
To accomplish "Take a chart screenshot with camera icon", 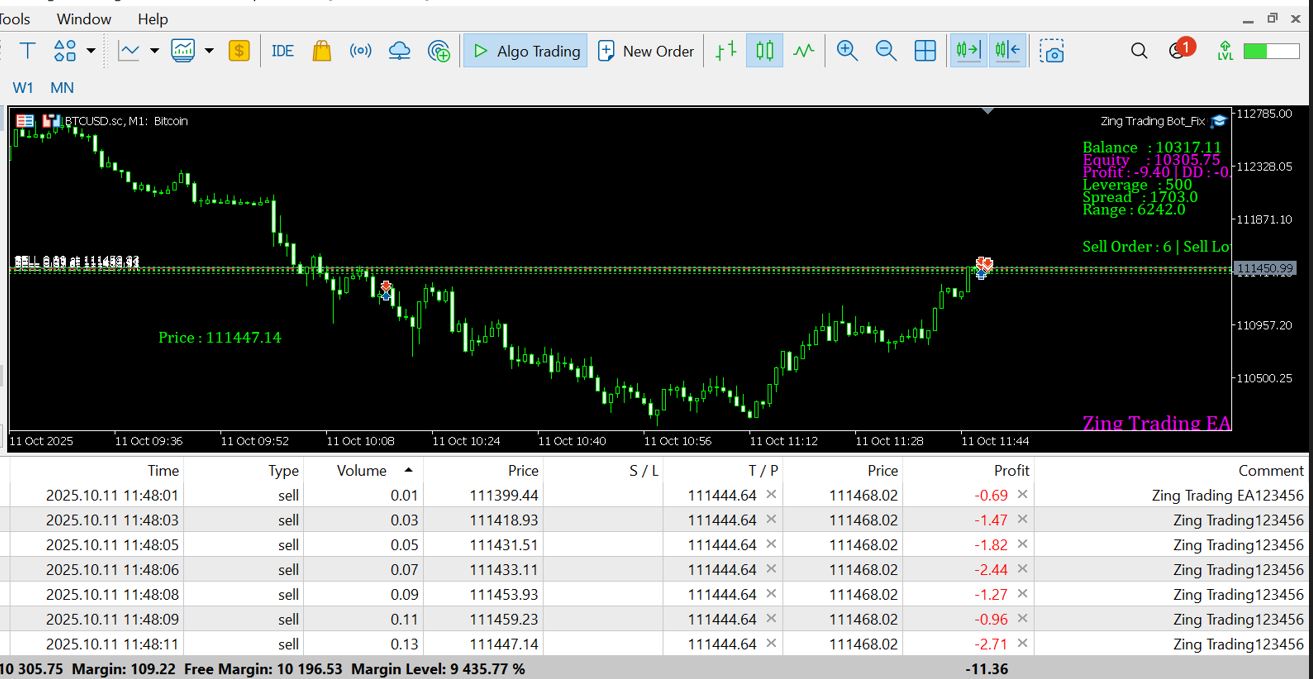I will (x=1051, y=51).
